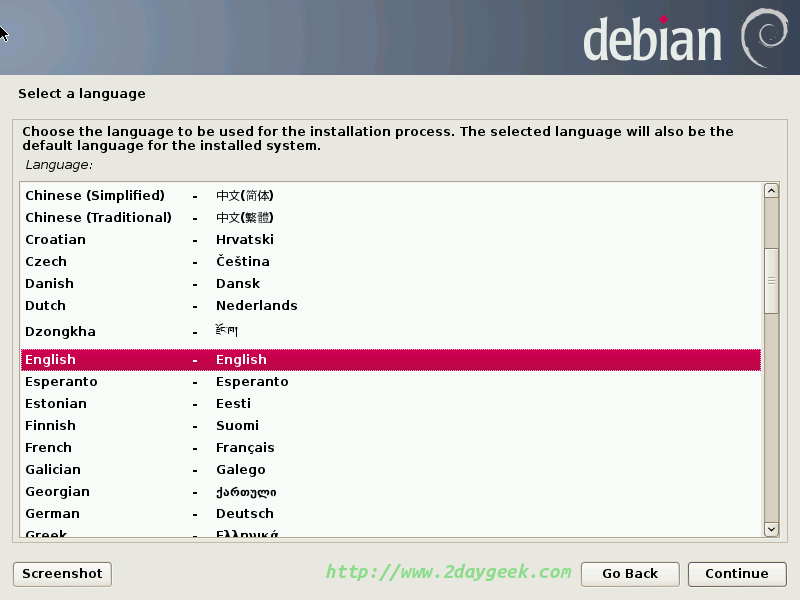Choose the Dzongkha language row
The width and height of the screenshot is (800, 600).
(390, 331)
